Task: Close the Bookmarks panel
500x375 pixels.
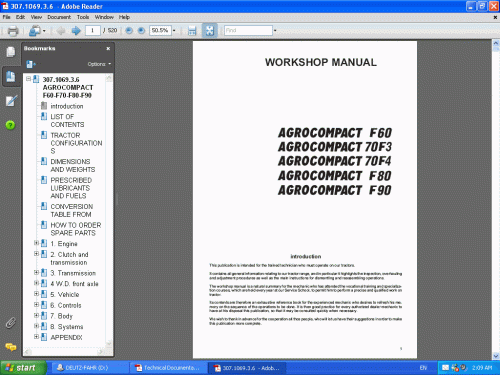Action: 108,49
